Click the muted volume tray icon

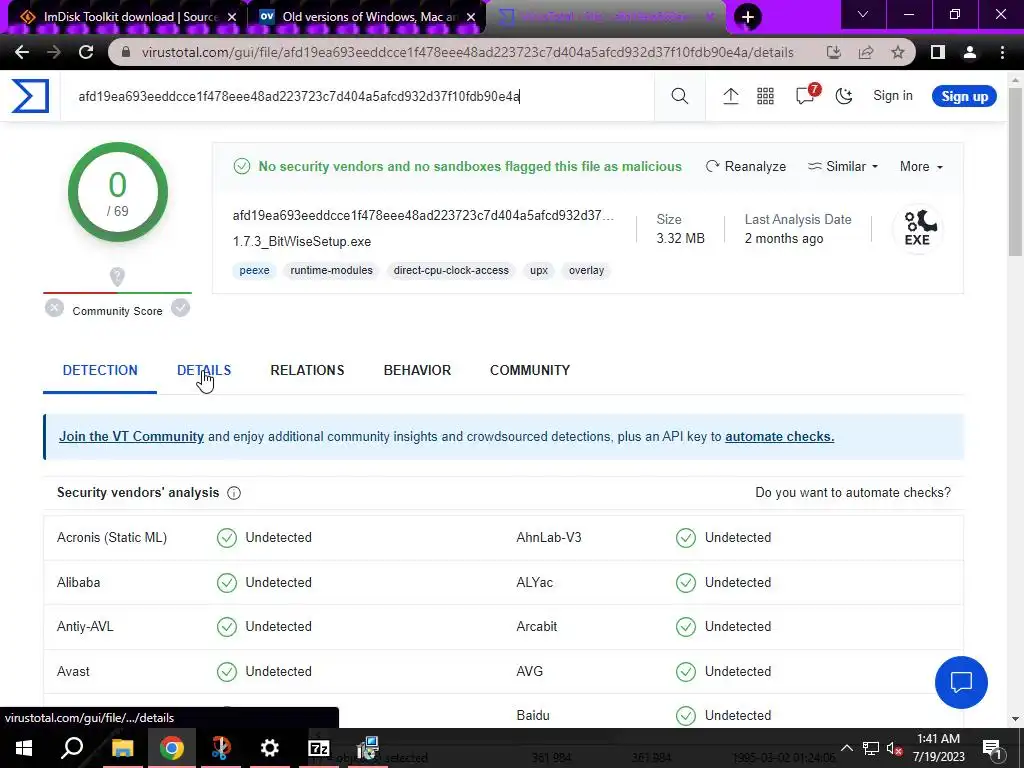click(895, 748)
